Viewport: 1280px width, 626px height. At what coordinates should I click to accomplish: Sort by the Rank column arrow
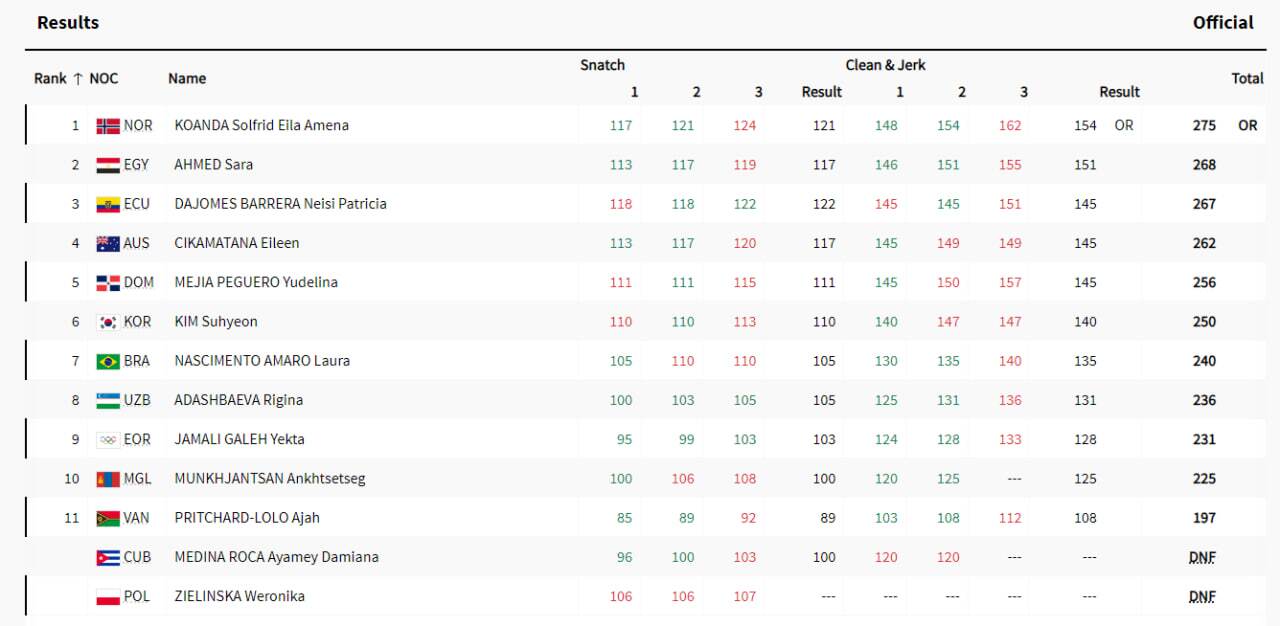click(x=77, y=78)
